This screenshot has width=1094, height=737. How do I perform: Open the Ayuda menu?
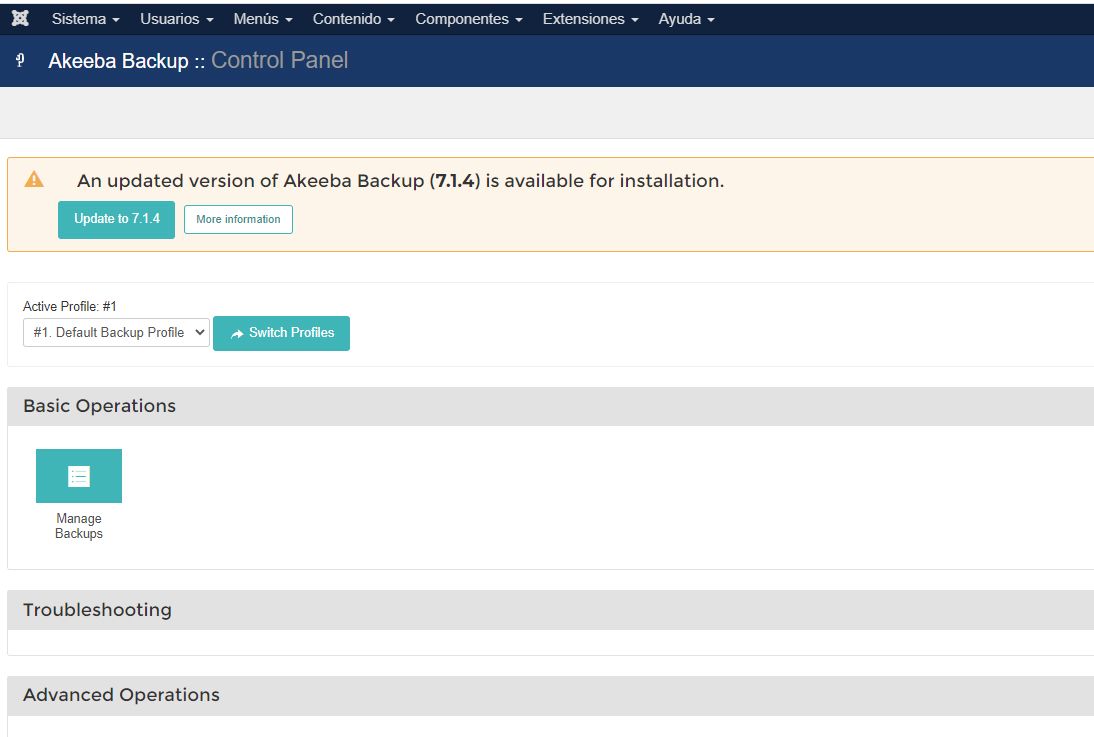point(687,19)
